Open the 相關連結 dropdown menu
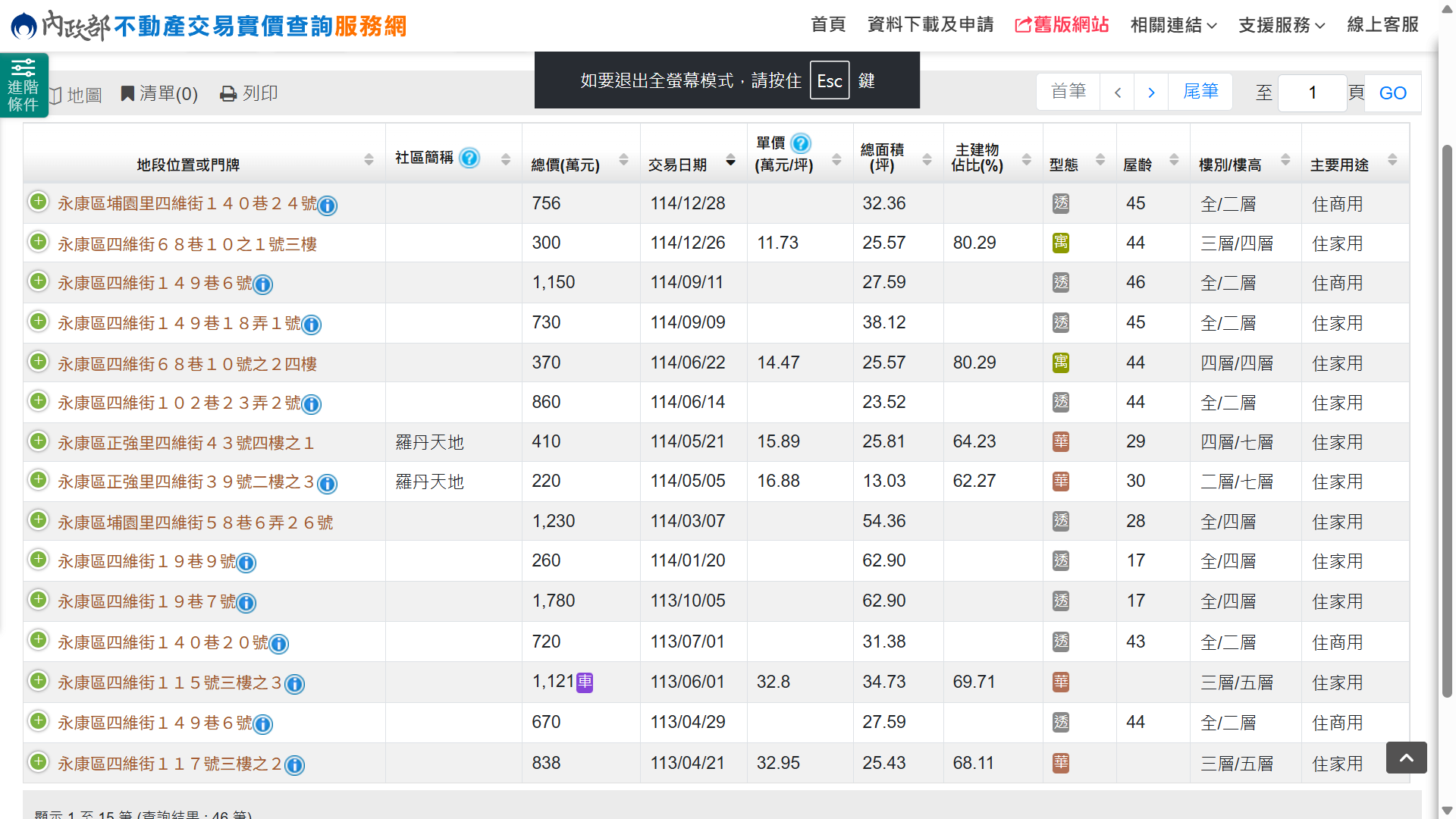This screenshot has height=819, width=1456. pos(1172,25)
